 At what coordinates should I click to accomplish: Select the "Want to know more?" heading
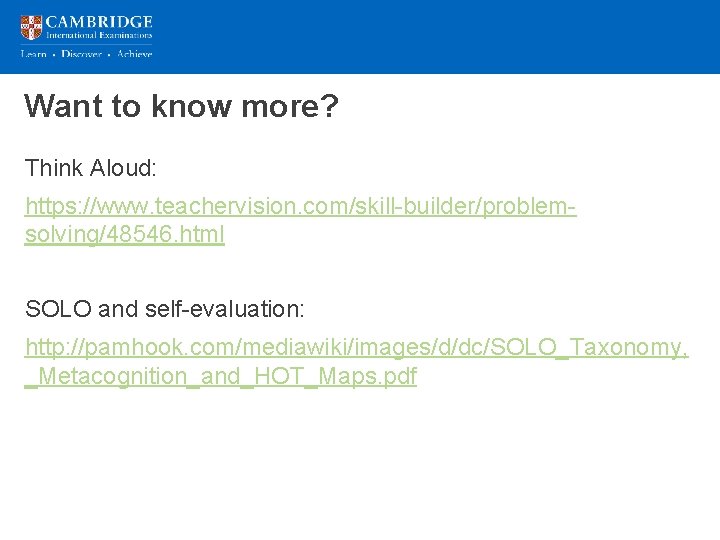coord(181,107)
